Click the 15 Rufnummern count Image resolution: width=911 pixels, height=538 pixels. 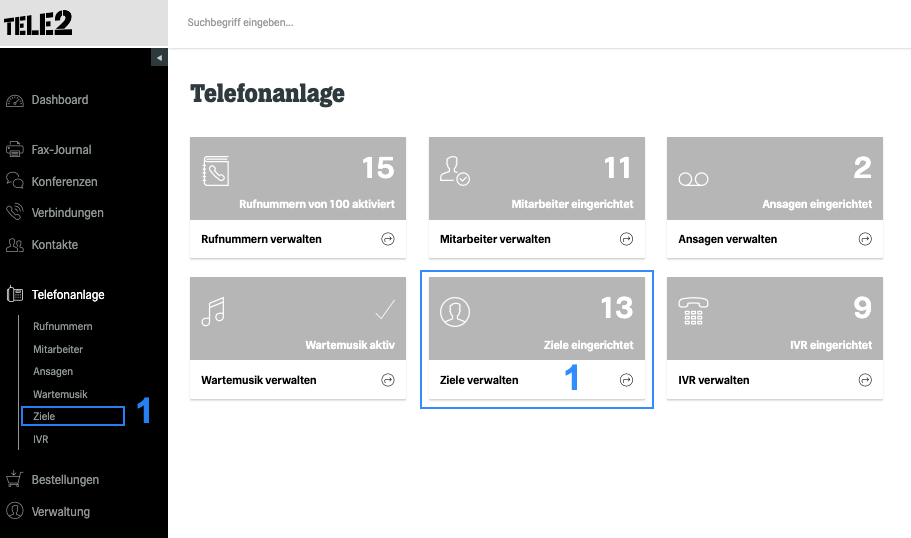coord(378,168)
